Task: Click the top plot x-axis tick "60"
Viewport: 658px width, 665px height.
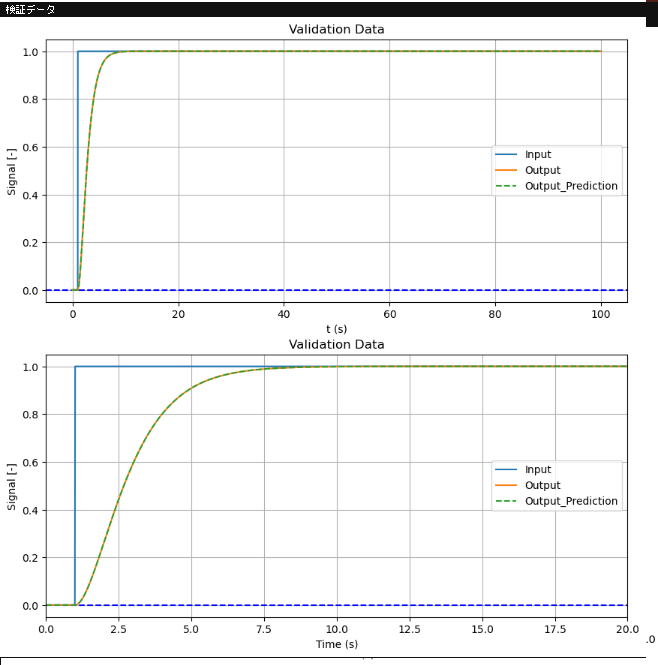Action: (x=389, y=314)
